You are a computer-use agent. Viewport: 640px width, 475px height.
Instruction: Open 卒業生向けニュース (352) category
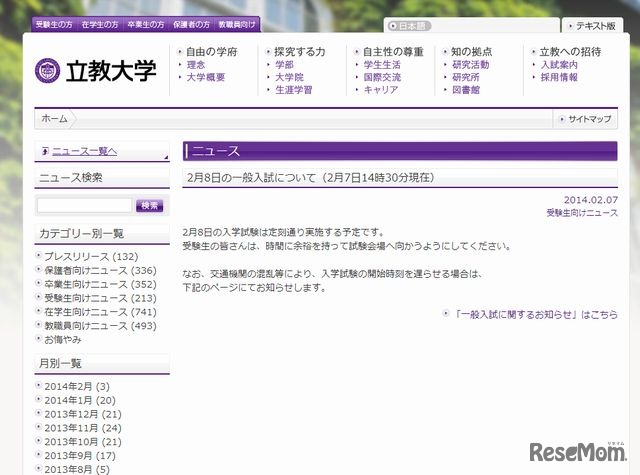100,284
